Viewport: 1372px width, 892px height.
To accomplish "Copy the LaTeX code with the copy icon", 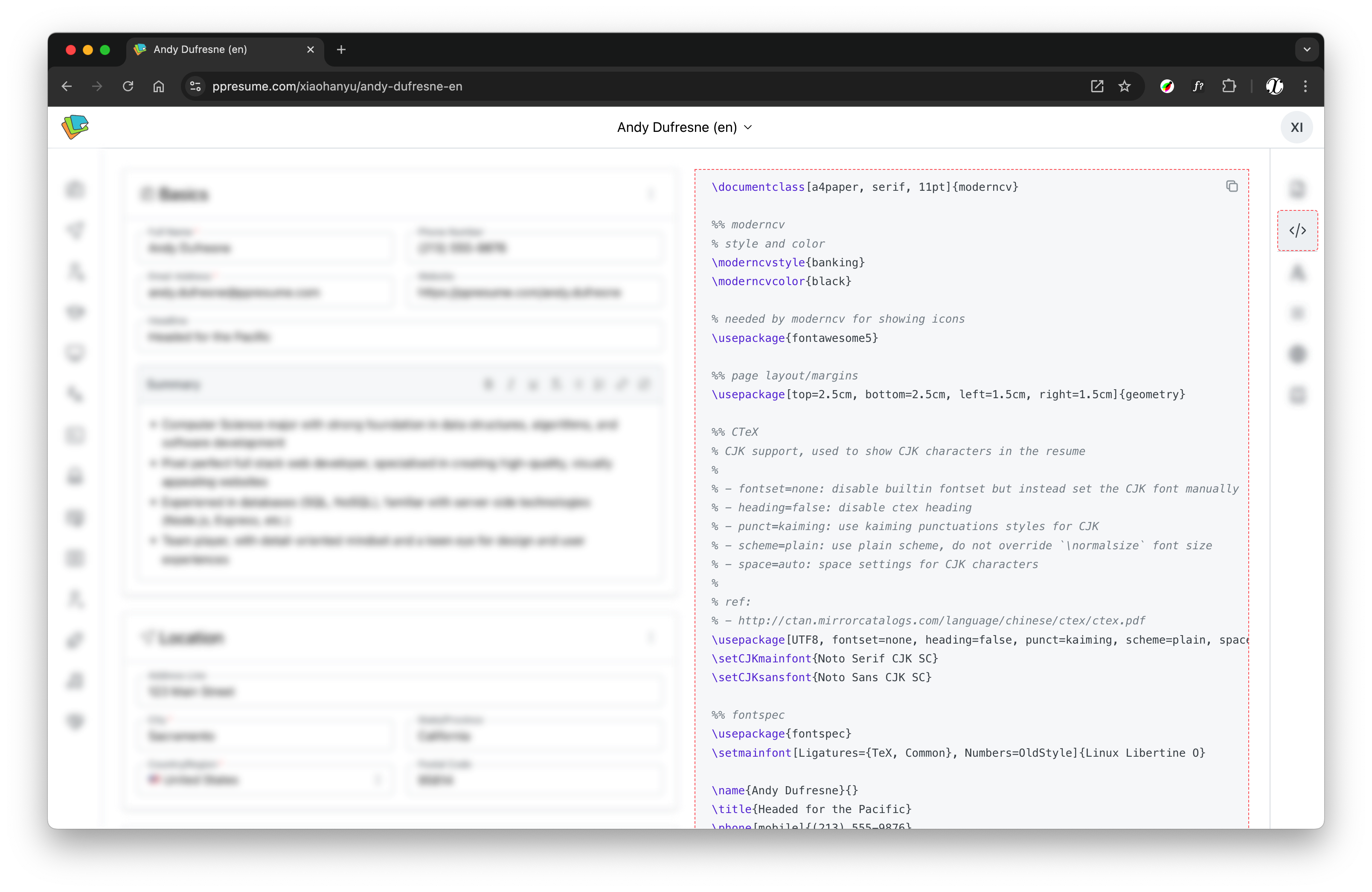I will pos(1232,186).
